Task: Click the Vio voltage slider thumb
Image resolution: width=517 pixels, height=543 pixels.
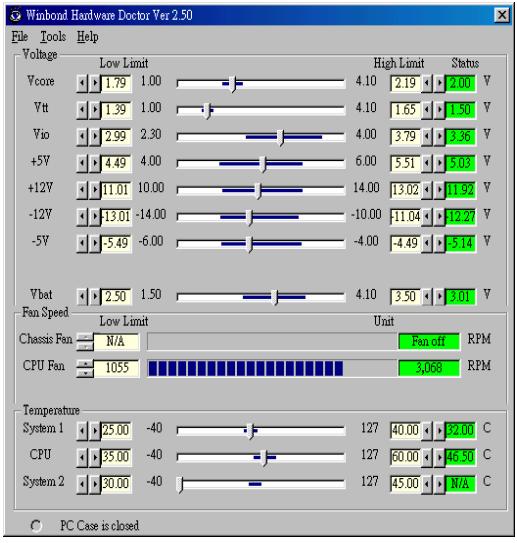Action: tap(282, 138)
